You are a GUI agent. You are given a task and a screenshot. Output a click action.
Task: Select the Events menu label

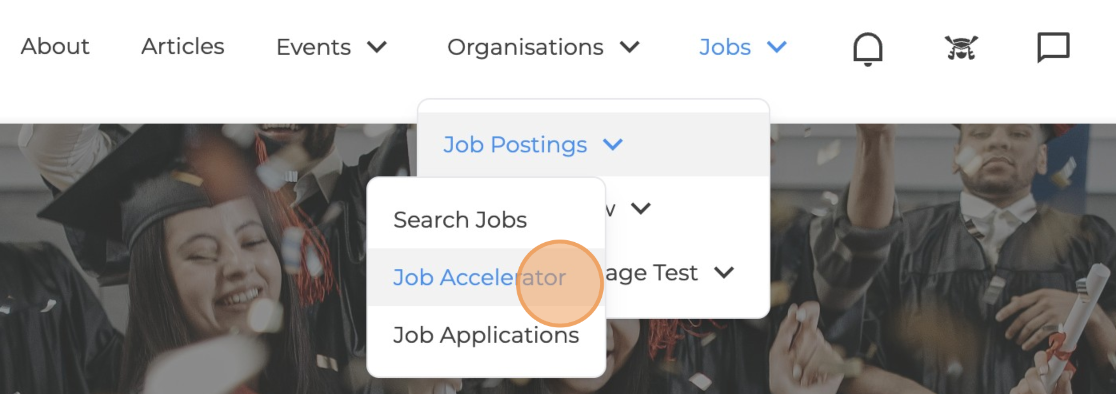pyautogui.click(x=313, y=47)
